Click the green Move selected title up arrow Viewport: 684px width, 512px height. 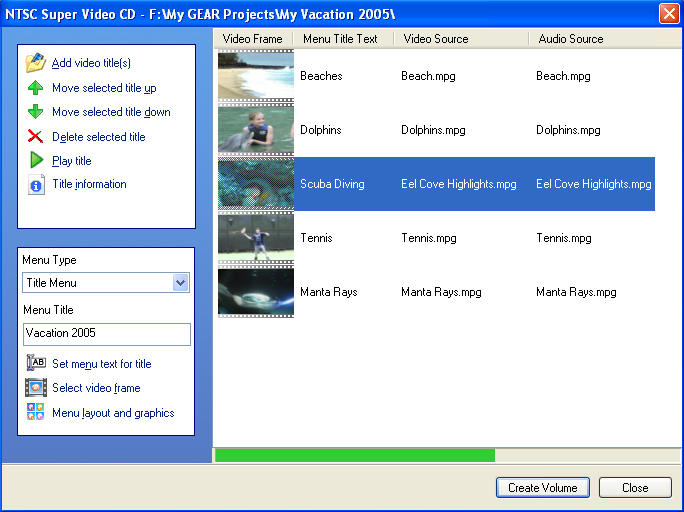(x=35, y=88)
